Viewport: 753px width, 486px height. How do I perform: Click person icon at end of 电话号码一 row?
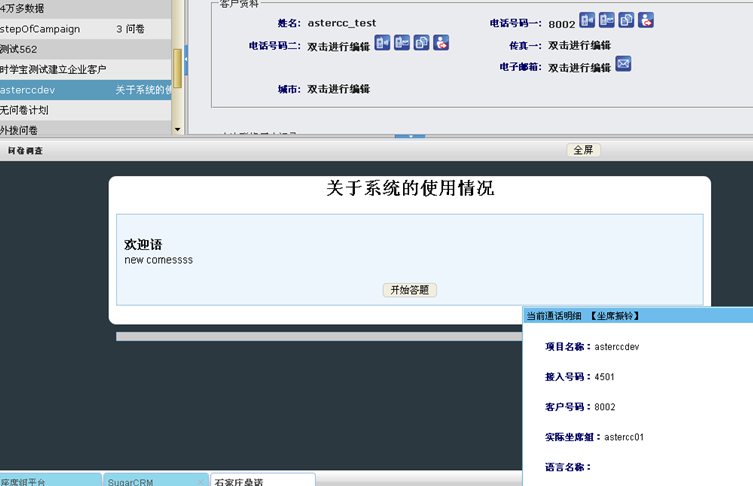pos(646,20)
